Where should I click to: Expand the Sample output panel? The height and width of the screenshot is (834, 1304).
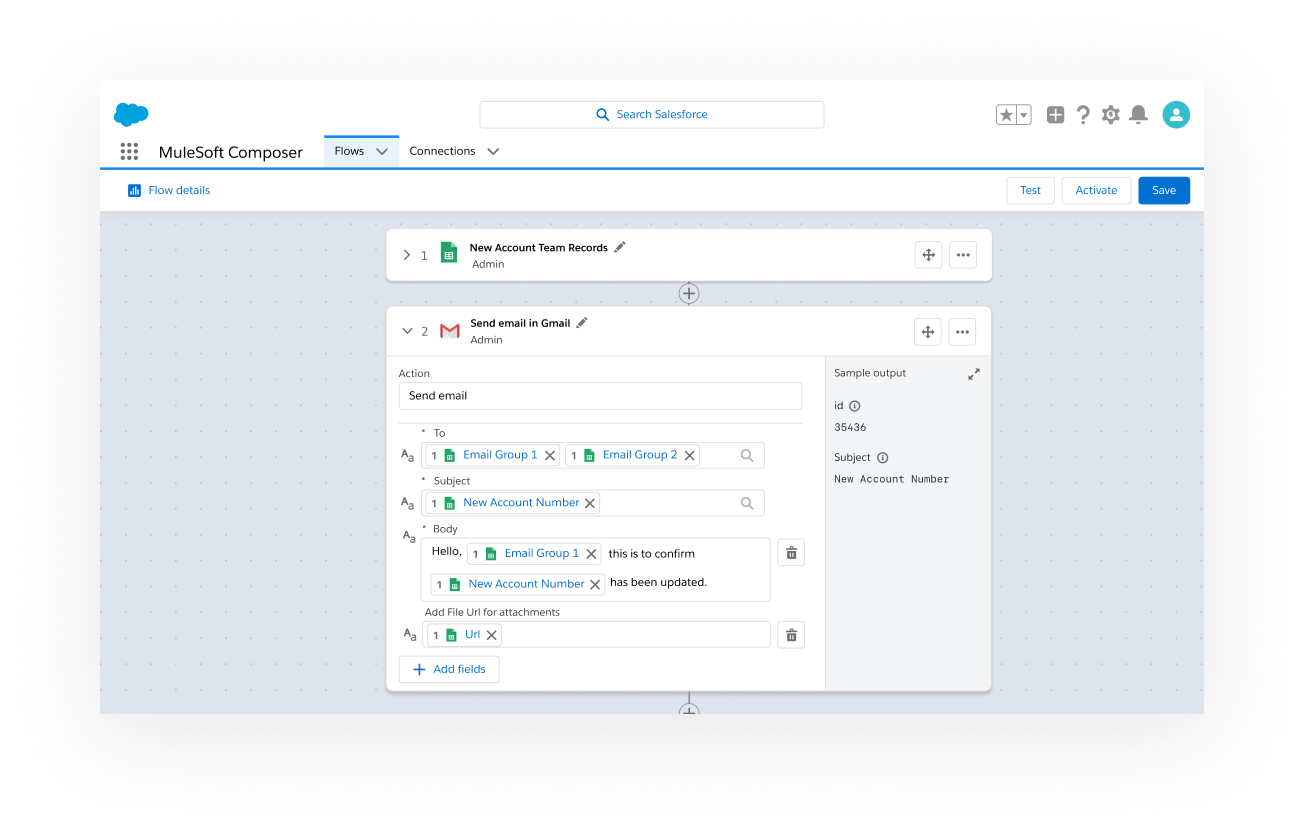click(974, 374)
